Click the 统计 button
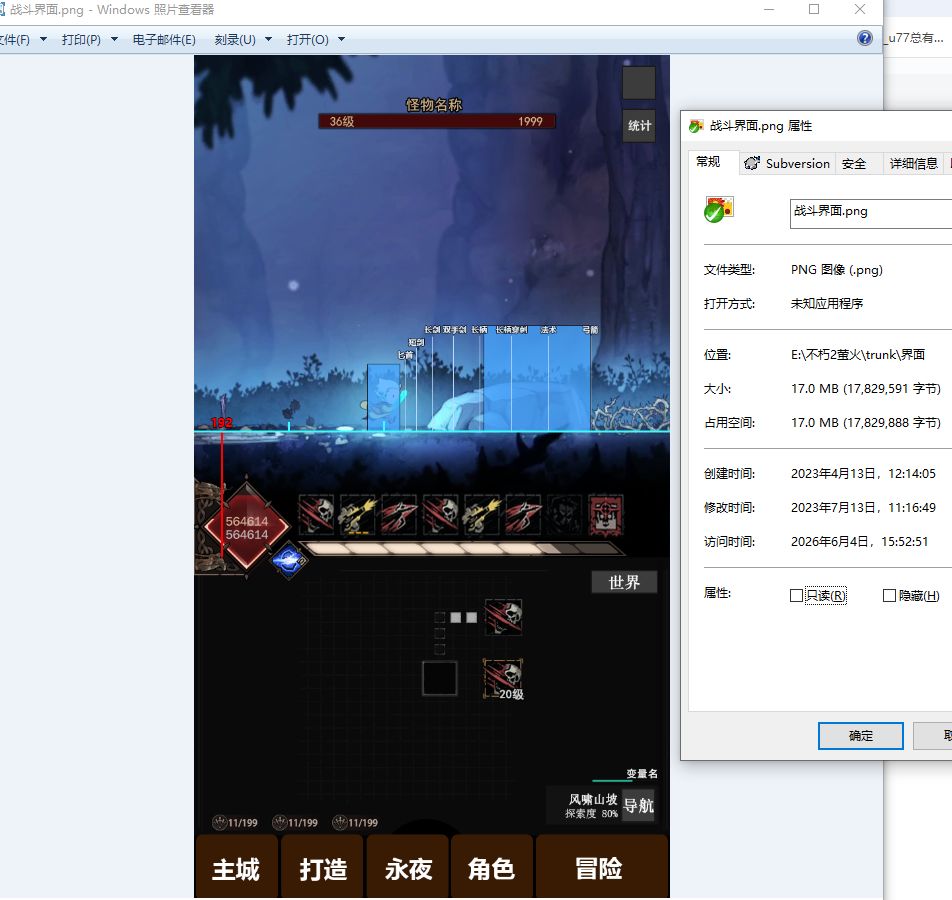 [x=639, y=126]
